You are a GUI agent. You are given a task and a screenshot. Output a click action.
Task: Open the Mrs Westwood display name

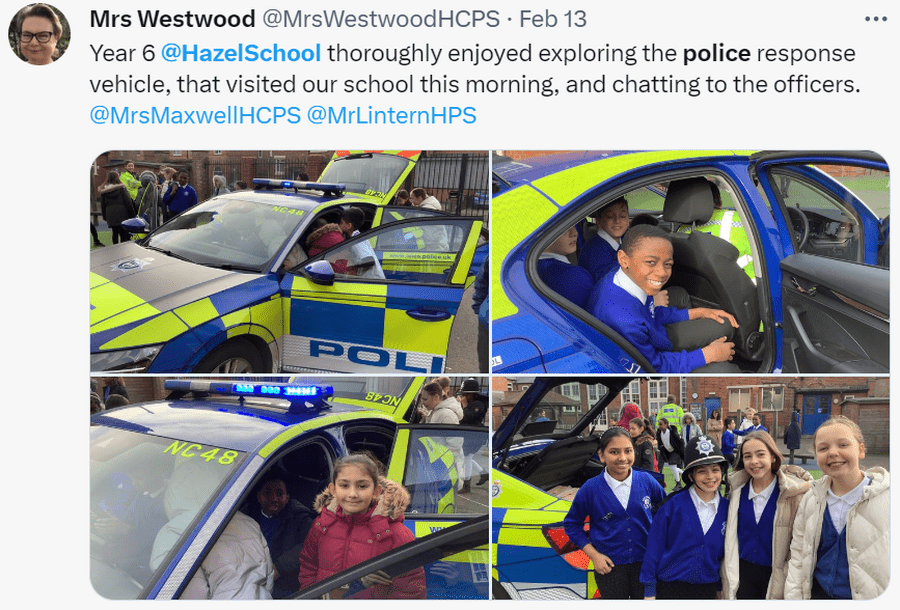click(172, 19)
